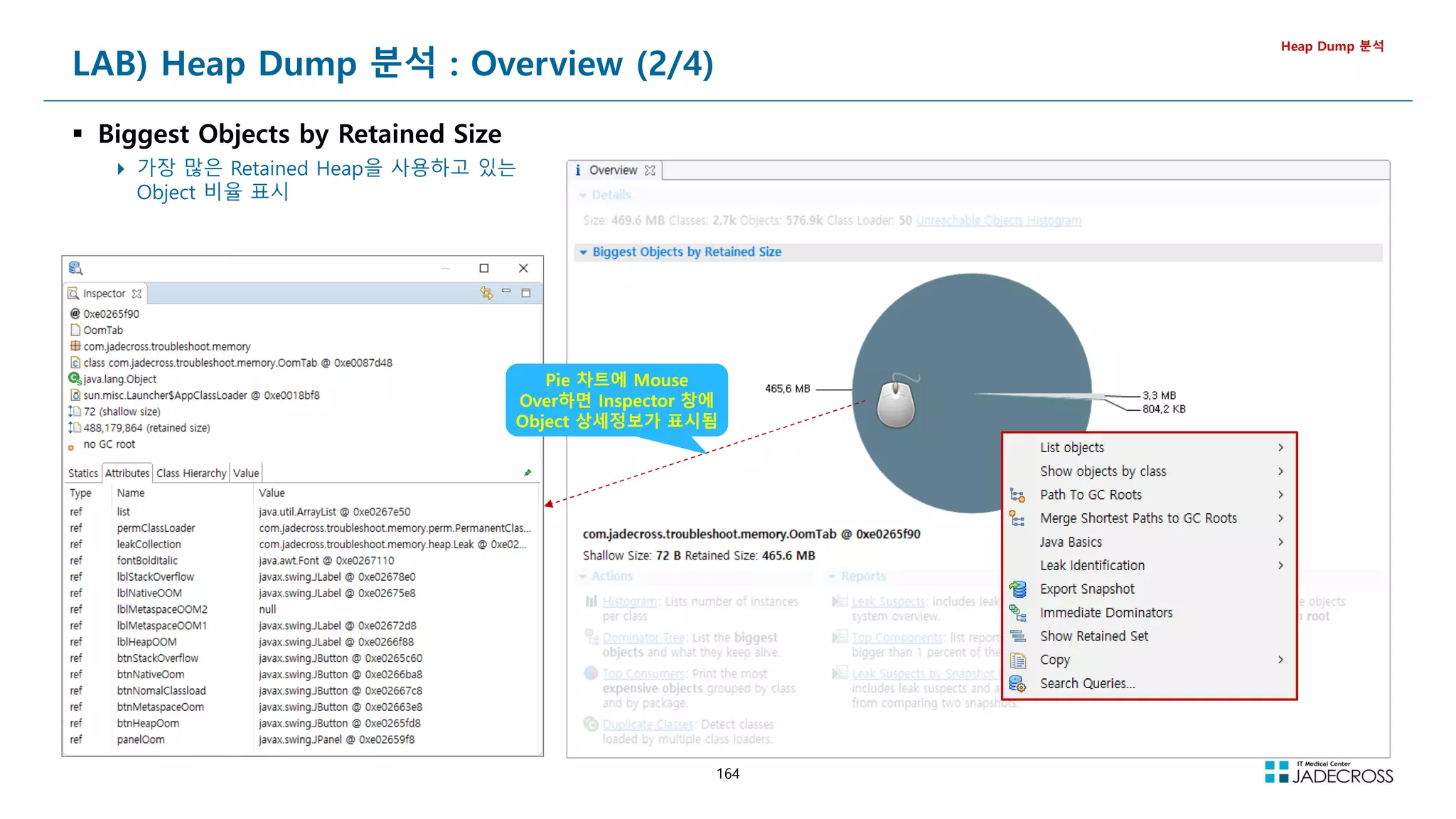Expand the Java Basics submenu arrow
Image resolution: width=1456 pixels, height=819 pixels.
click(1280, 542)
